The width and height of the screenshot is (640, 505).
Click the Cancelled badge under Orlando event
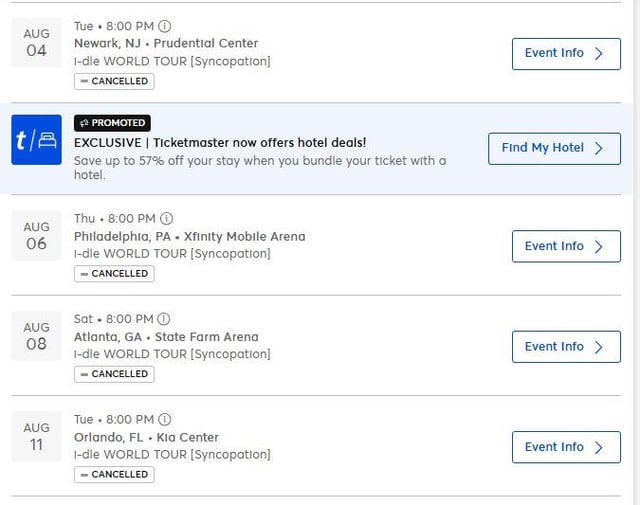point(114,474)
